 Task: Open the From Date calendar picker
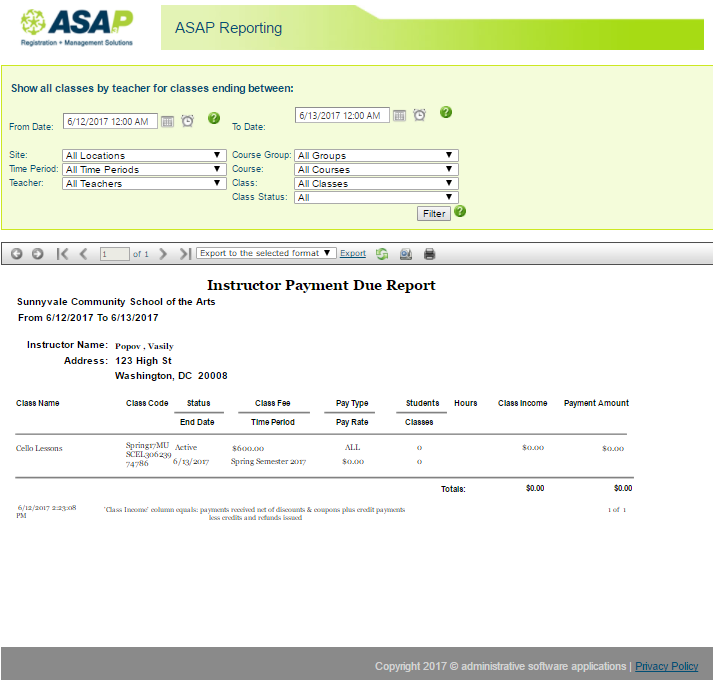[168, 121]
